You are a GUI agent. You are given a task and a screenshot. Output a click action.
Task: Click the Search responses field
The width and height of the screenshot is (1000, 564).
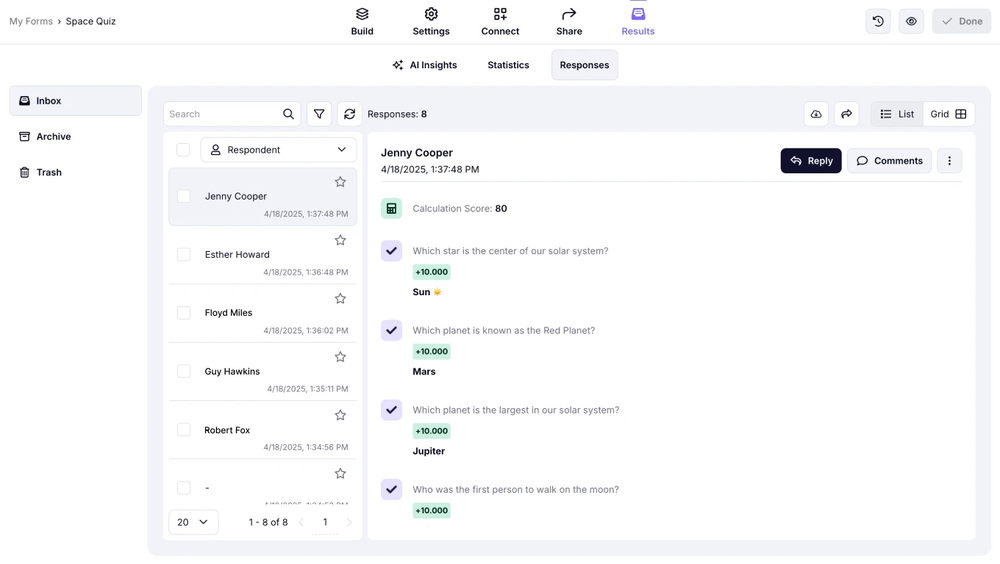(x=223, y=114)
